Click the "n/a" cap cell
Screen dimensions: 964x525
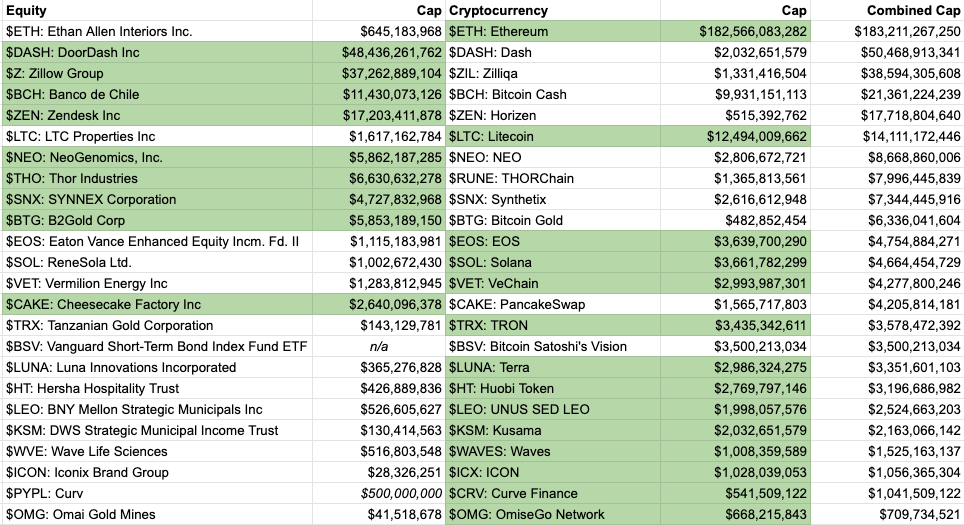pos(379,346)
